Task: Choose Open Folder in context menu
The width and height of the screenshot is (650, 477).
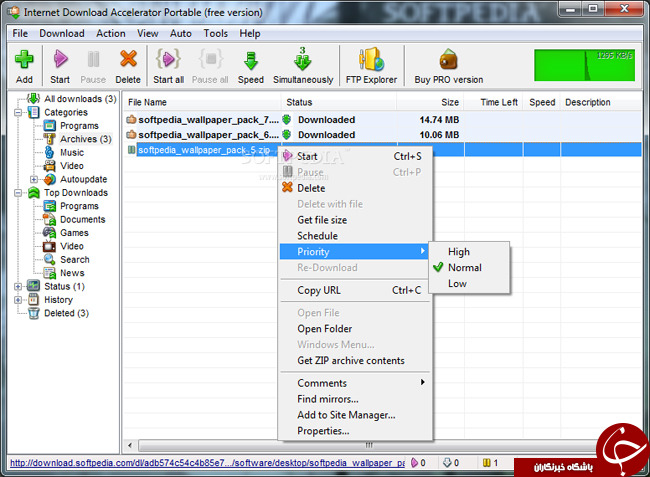Action: (x=355, y=329)
